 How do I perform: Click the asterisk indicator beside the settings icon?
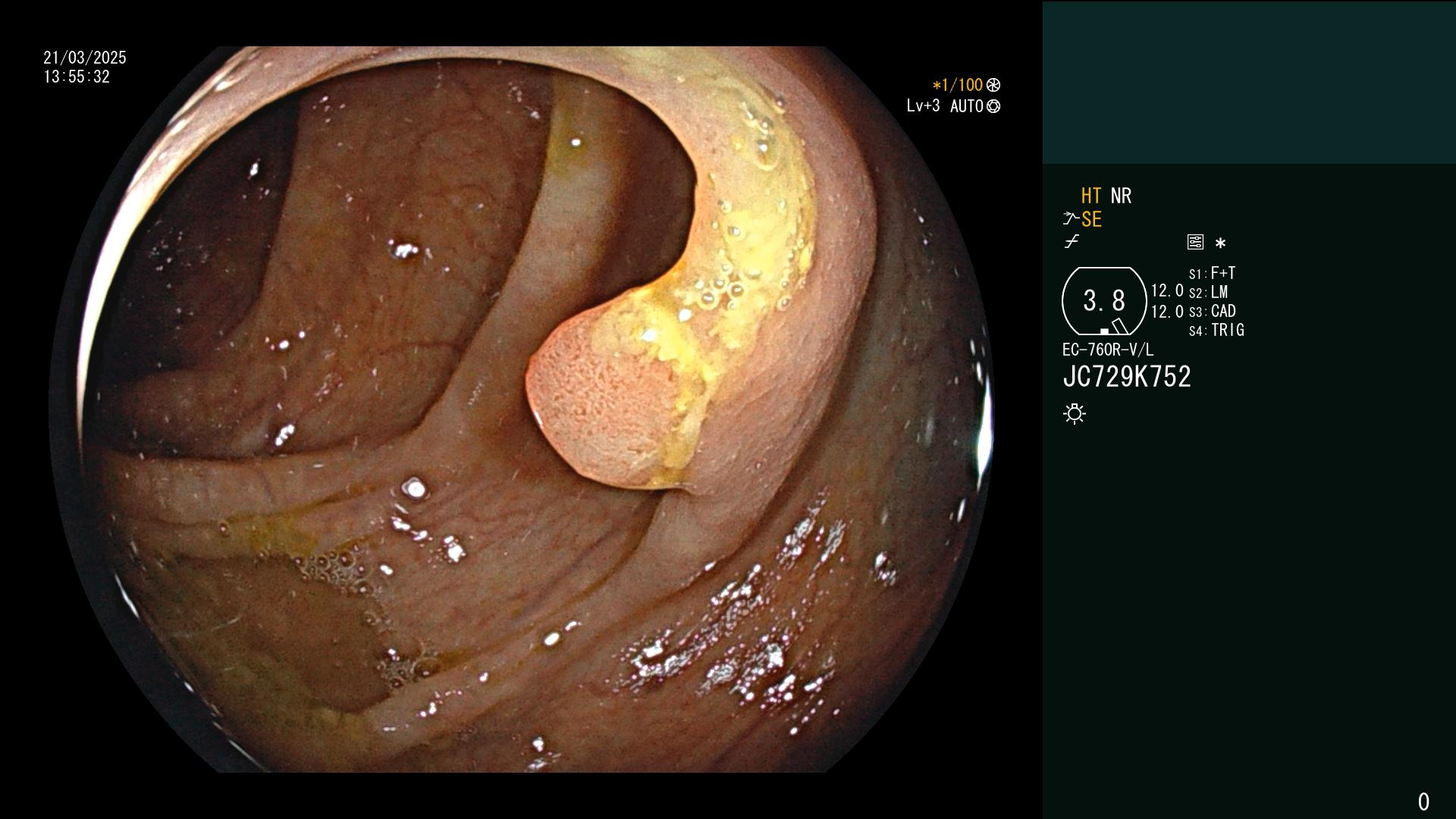pos(1220,243)
